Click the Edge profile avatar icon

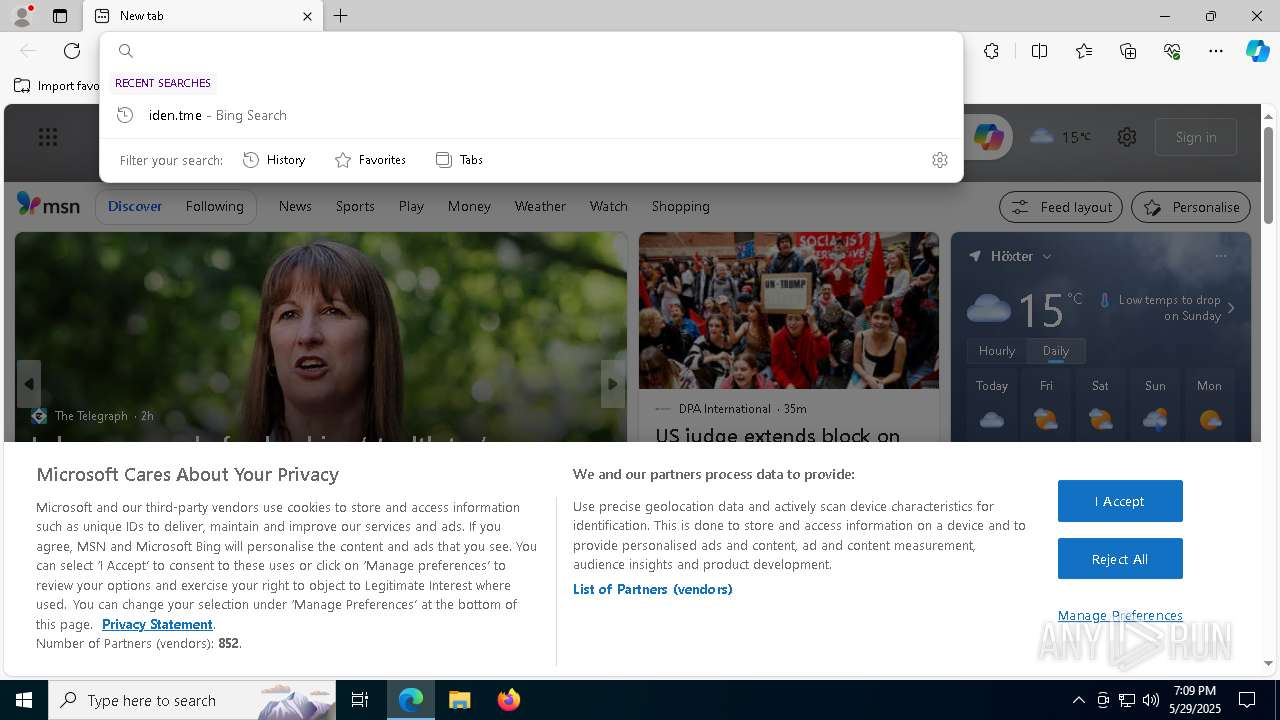click(x=21, y=16)
